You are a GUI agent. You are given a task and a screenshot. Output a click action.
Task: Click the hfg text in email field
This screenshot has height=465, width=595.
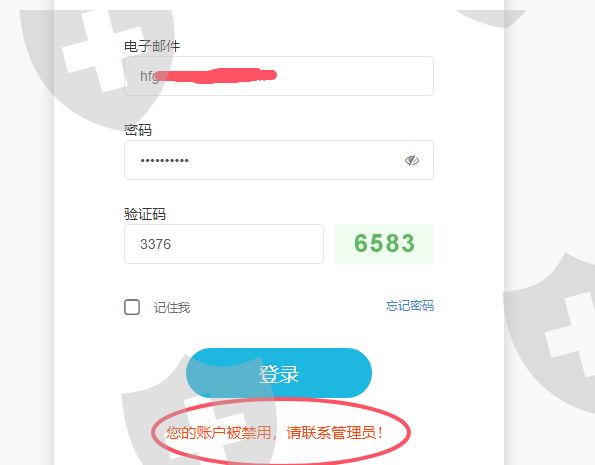(x=149, y=76)
